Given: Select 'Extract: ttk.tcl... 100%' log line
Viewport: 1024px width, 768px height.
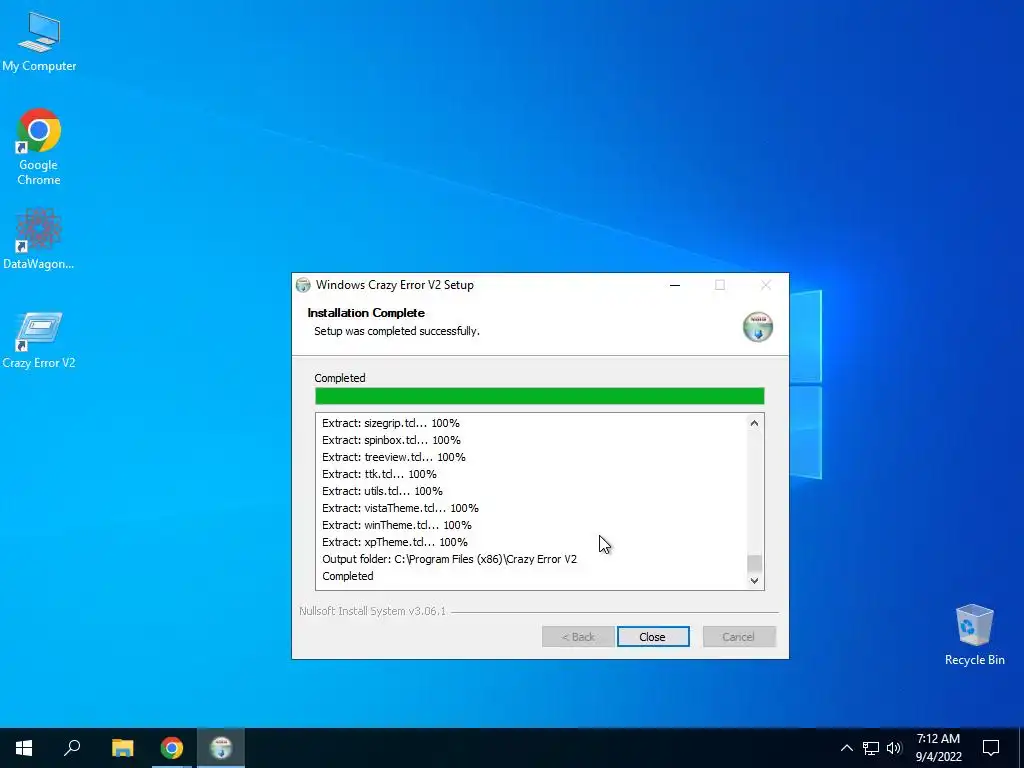Looking at the screenshot, I should pos(379,474).
